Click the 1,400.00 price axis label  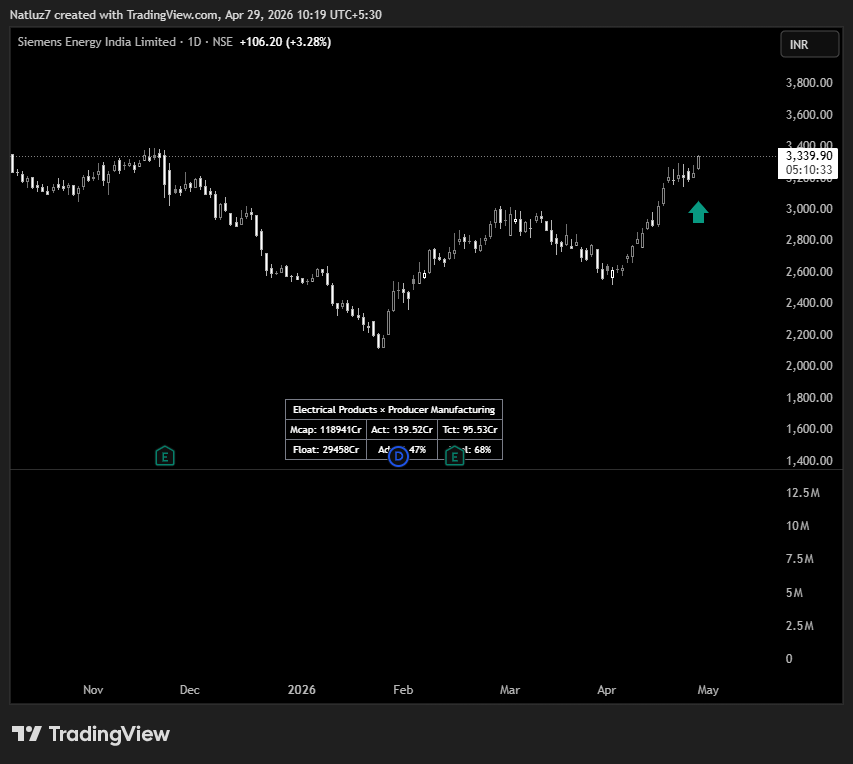pyautogui.click(x=809, y=461)
